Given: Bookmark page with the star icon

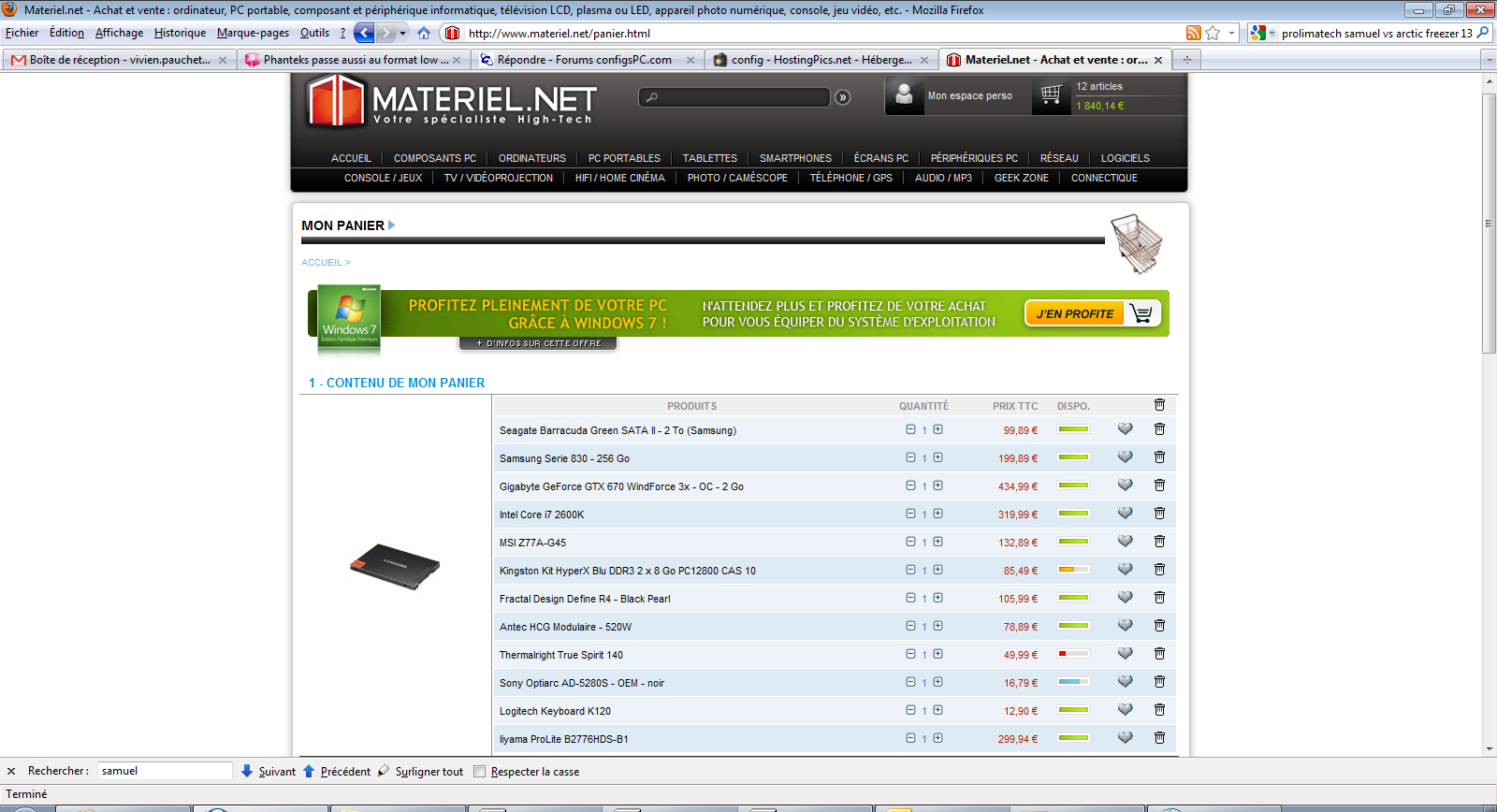Looking at the screenshot, I should pyautogui.click(x=1214, y=33).
